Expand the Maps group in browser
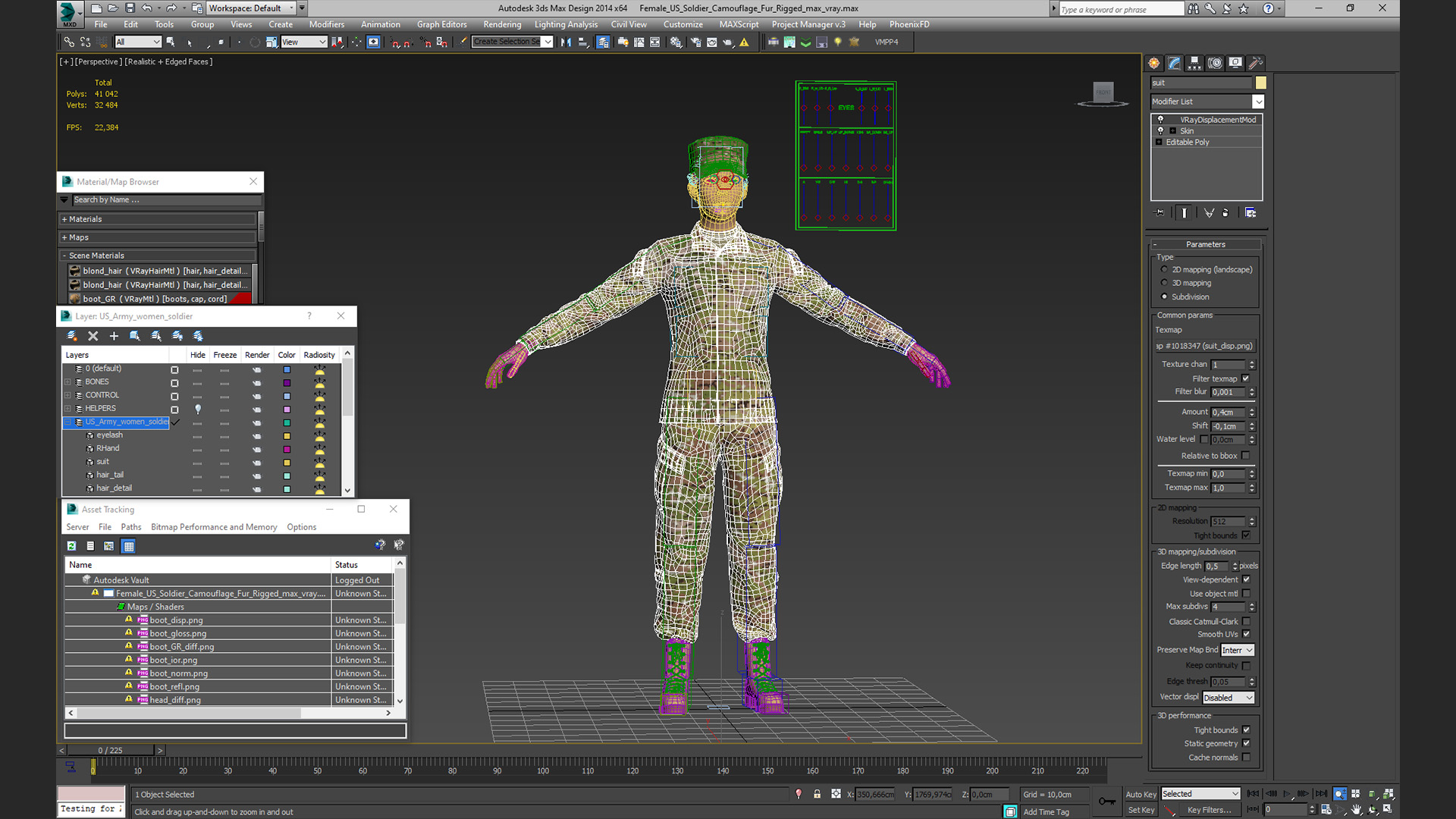 tap(64, 237)
